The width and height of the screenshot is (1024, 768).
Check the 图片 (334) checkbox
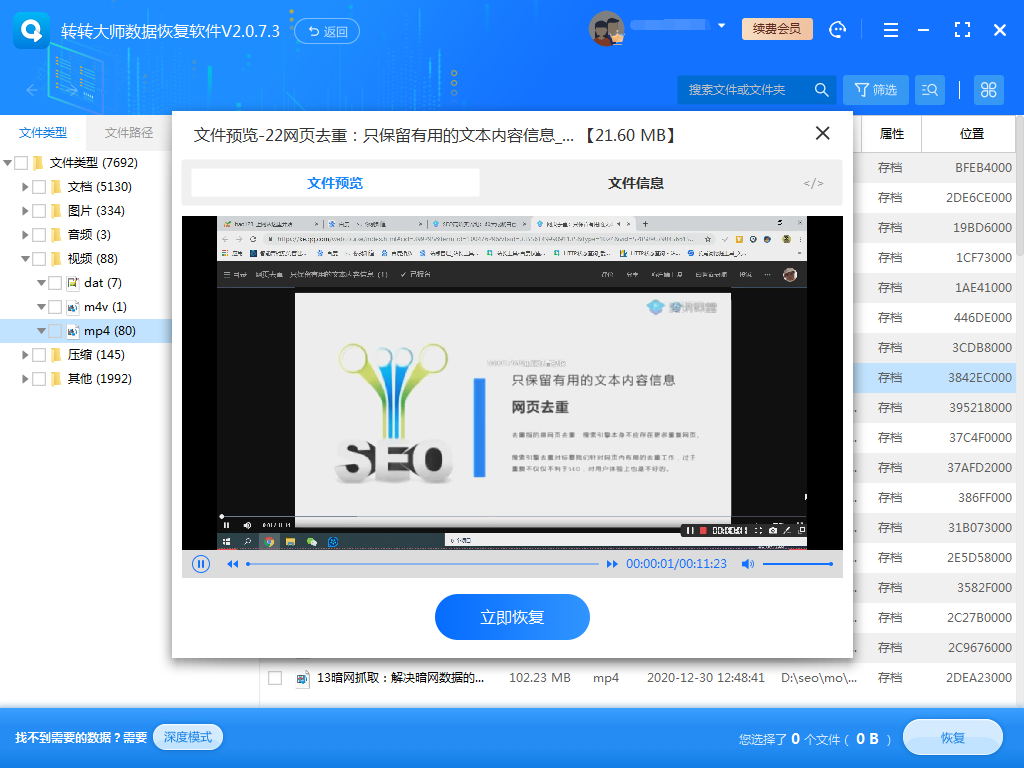pos(39,211)
